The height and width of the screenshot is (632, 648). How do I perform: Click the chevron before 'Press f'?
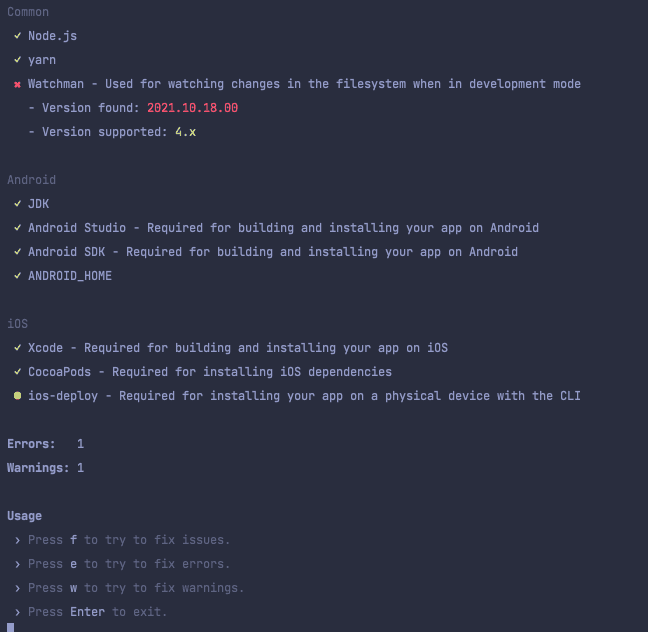tap(18, 540)
